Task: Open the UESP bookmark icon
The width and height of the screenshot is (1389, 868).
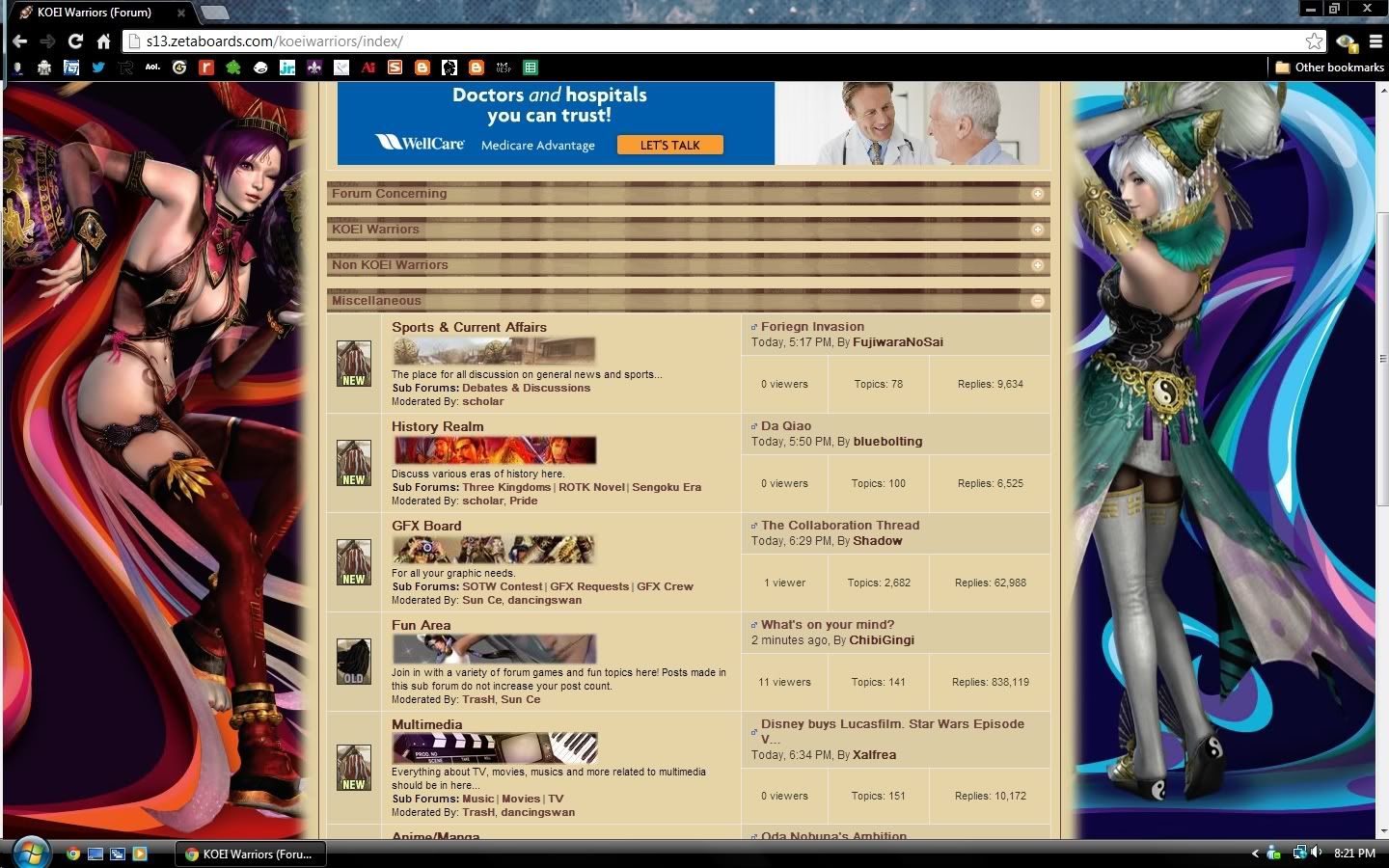Action: click(x=503, y=68)
